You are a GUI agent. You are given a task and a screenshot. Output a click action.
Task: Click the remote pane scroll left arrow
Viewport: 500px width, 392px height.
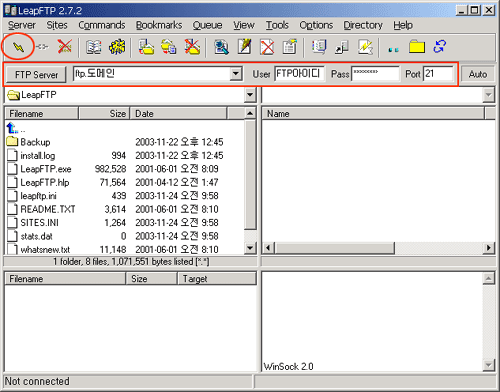268,248
